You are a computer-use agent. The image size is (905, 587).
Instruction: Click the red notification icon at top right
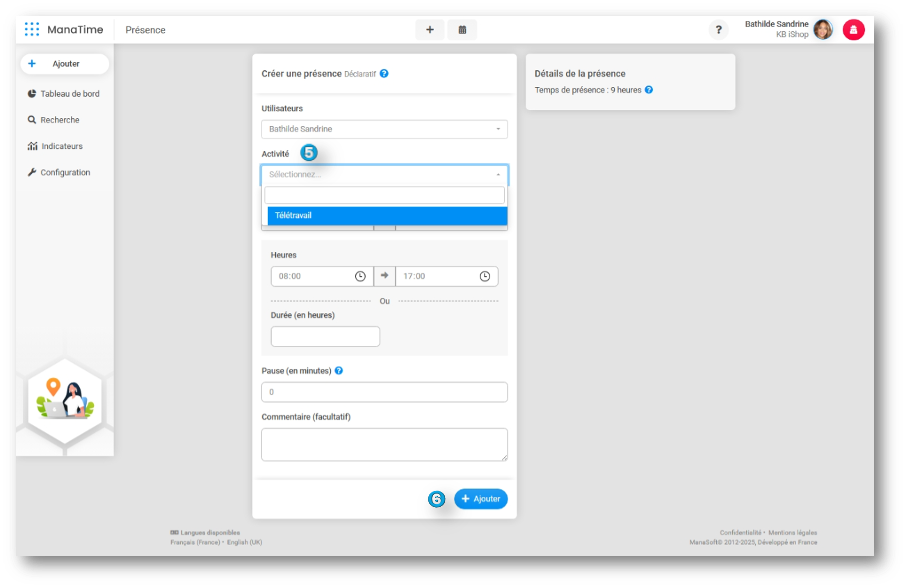coord(854,29)
